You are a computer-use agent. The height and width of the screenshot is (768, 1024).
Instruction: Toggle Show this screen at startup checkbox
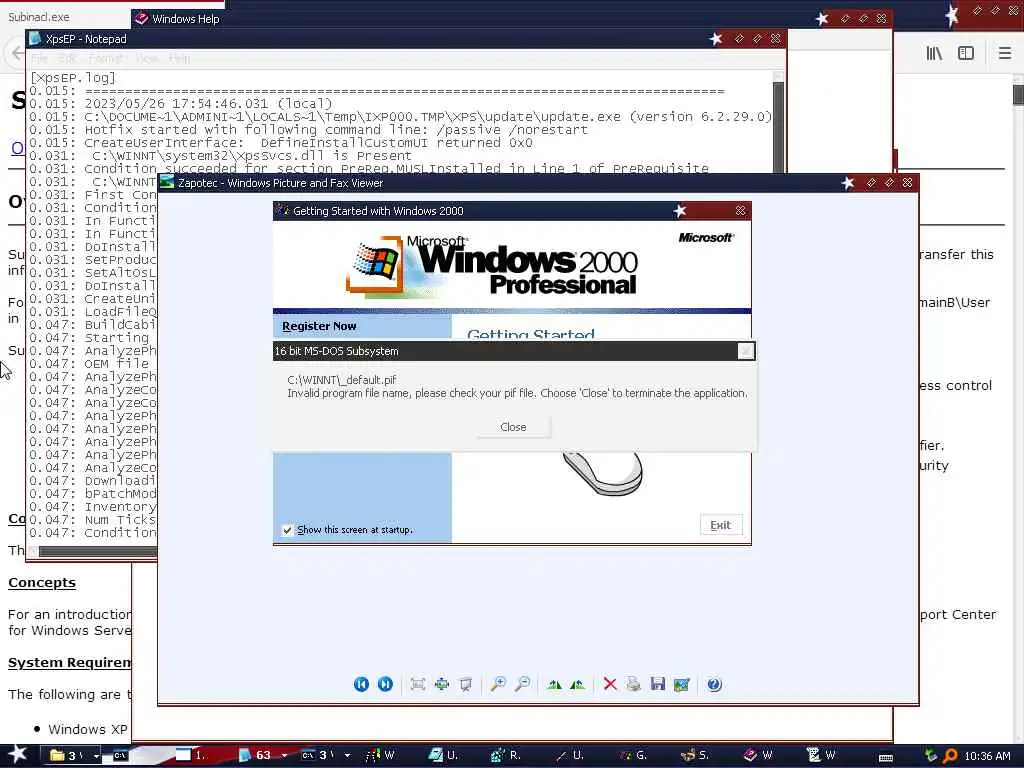287,530
